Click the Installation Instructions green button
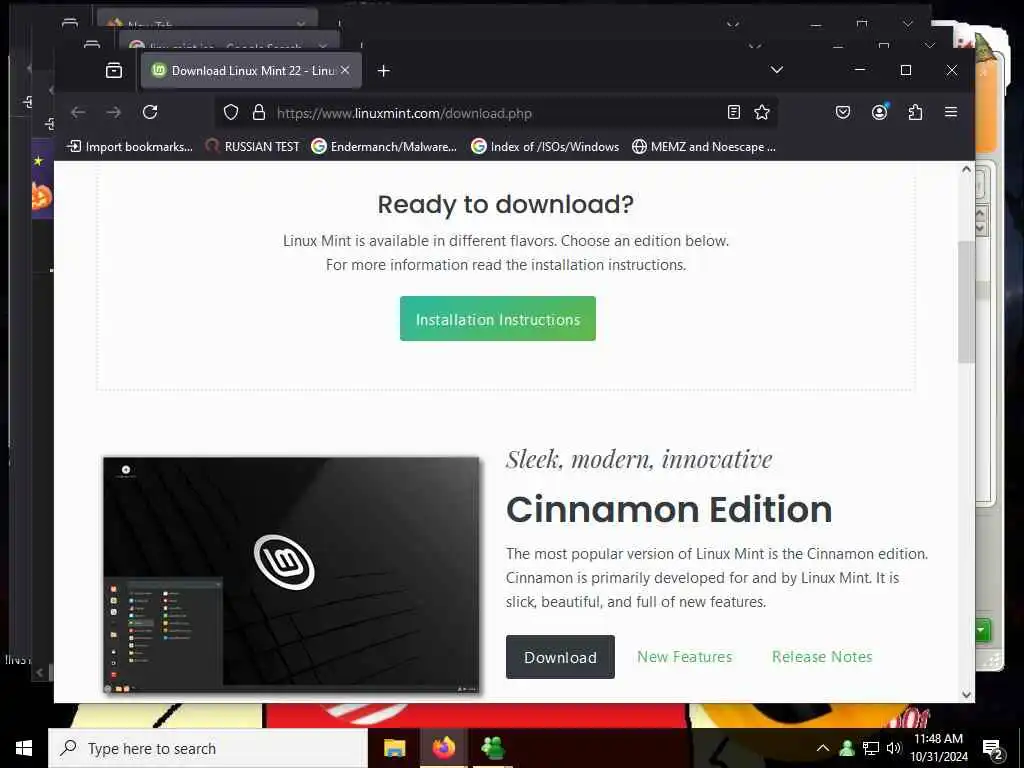 [x=498, y=319]
